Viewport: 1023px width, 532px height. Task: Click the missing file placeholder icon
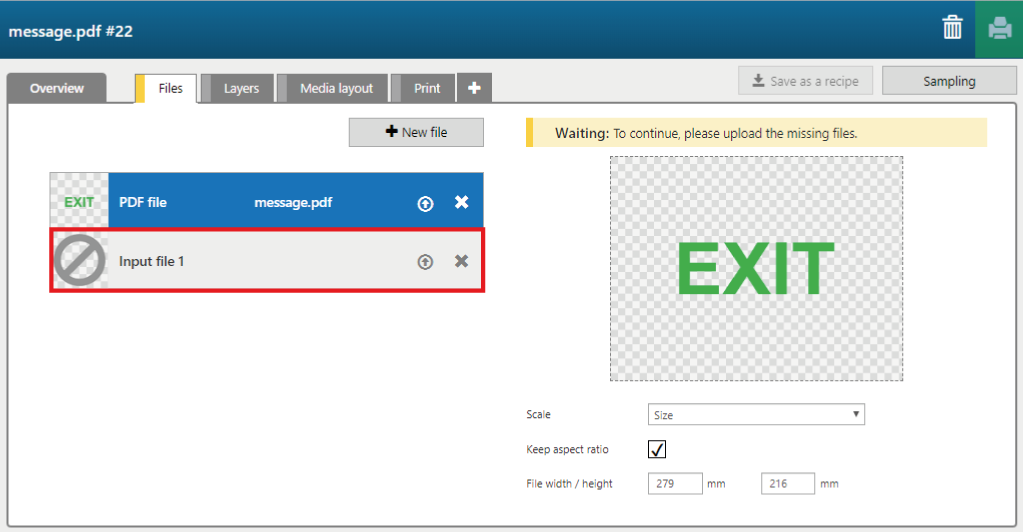coord(80,261)
